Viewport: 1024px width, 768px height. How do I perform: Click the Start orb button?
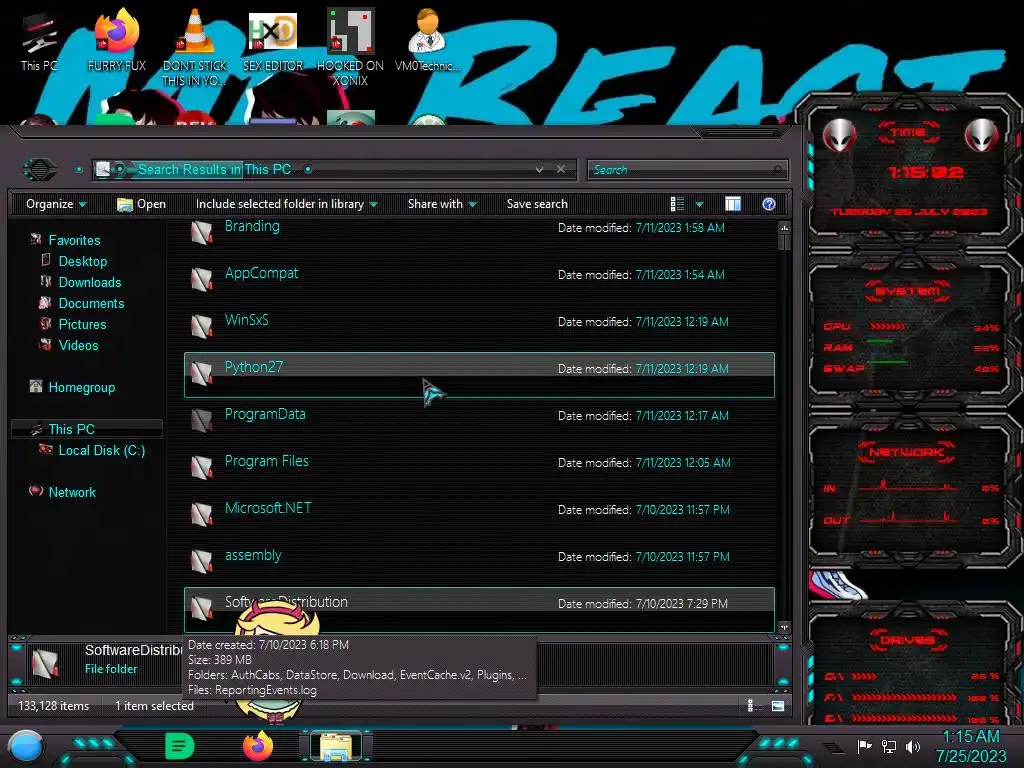(x=26, y=746)
